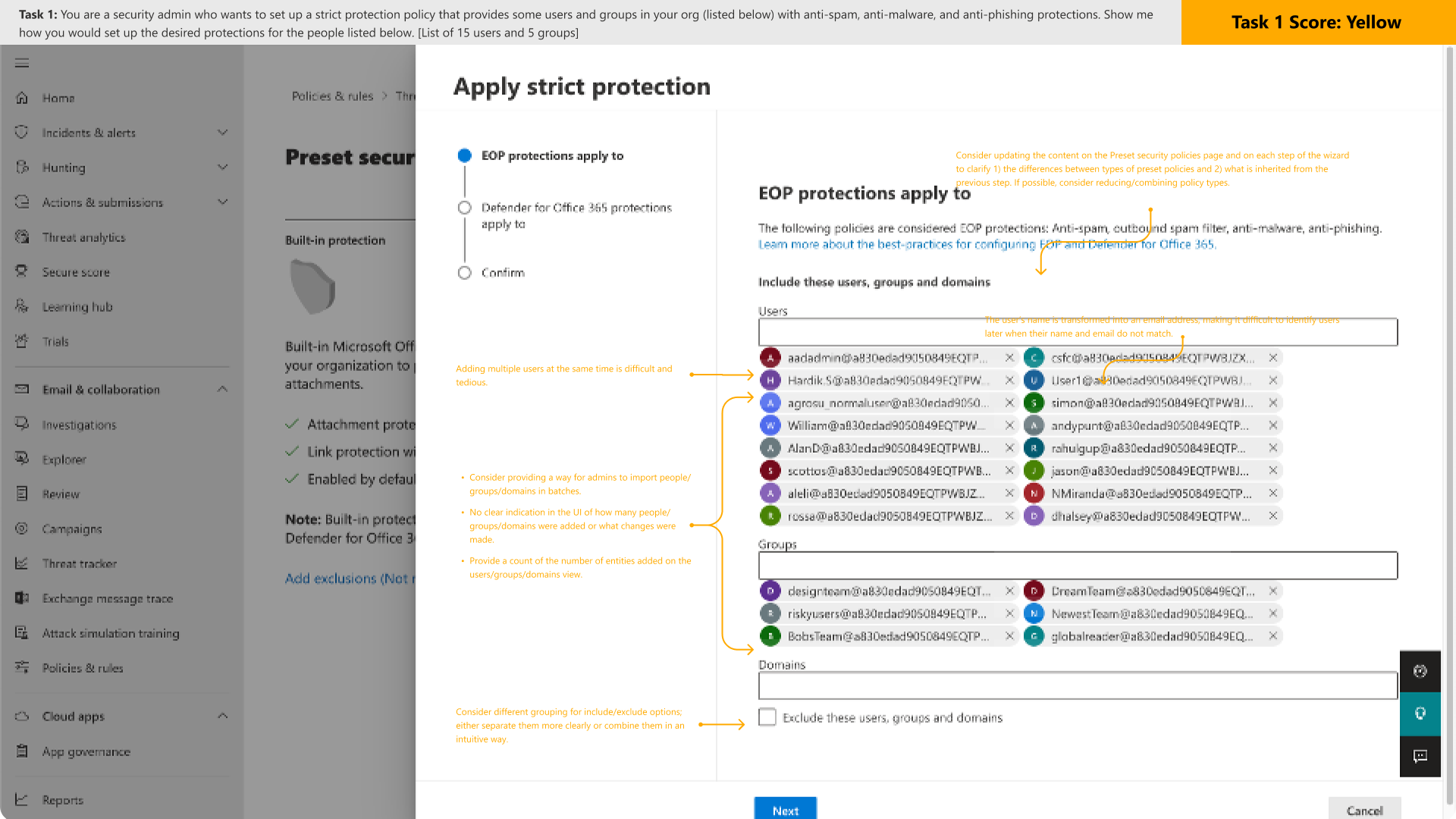The image size is (1456, 819).
Task: Check Exclude these users, groups and domains
Action: click(x=767, y=717)
